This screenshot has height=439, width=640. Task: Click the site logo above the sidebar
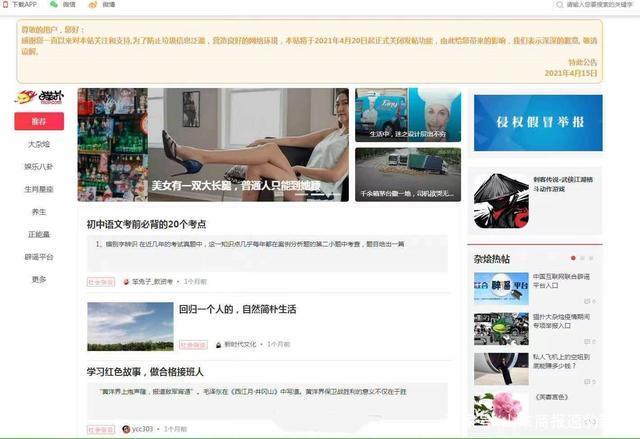[x=39, y=97]
